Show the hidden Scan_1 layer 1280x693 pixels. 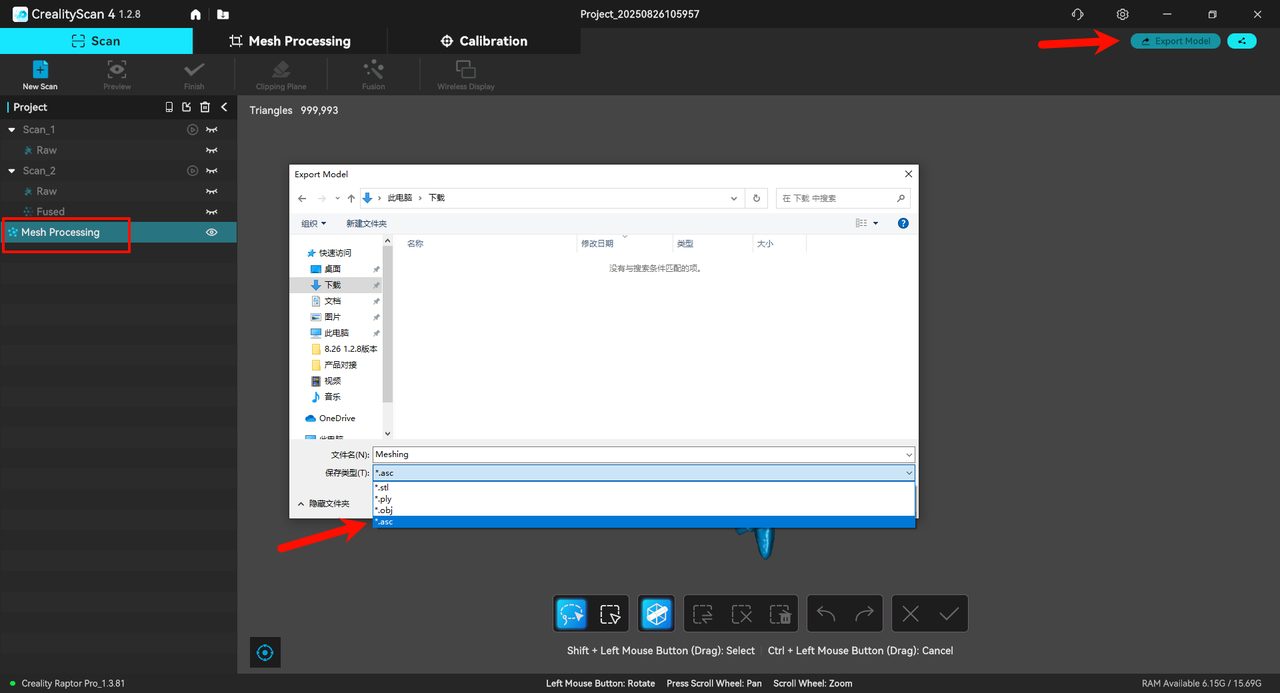point(212,130)
